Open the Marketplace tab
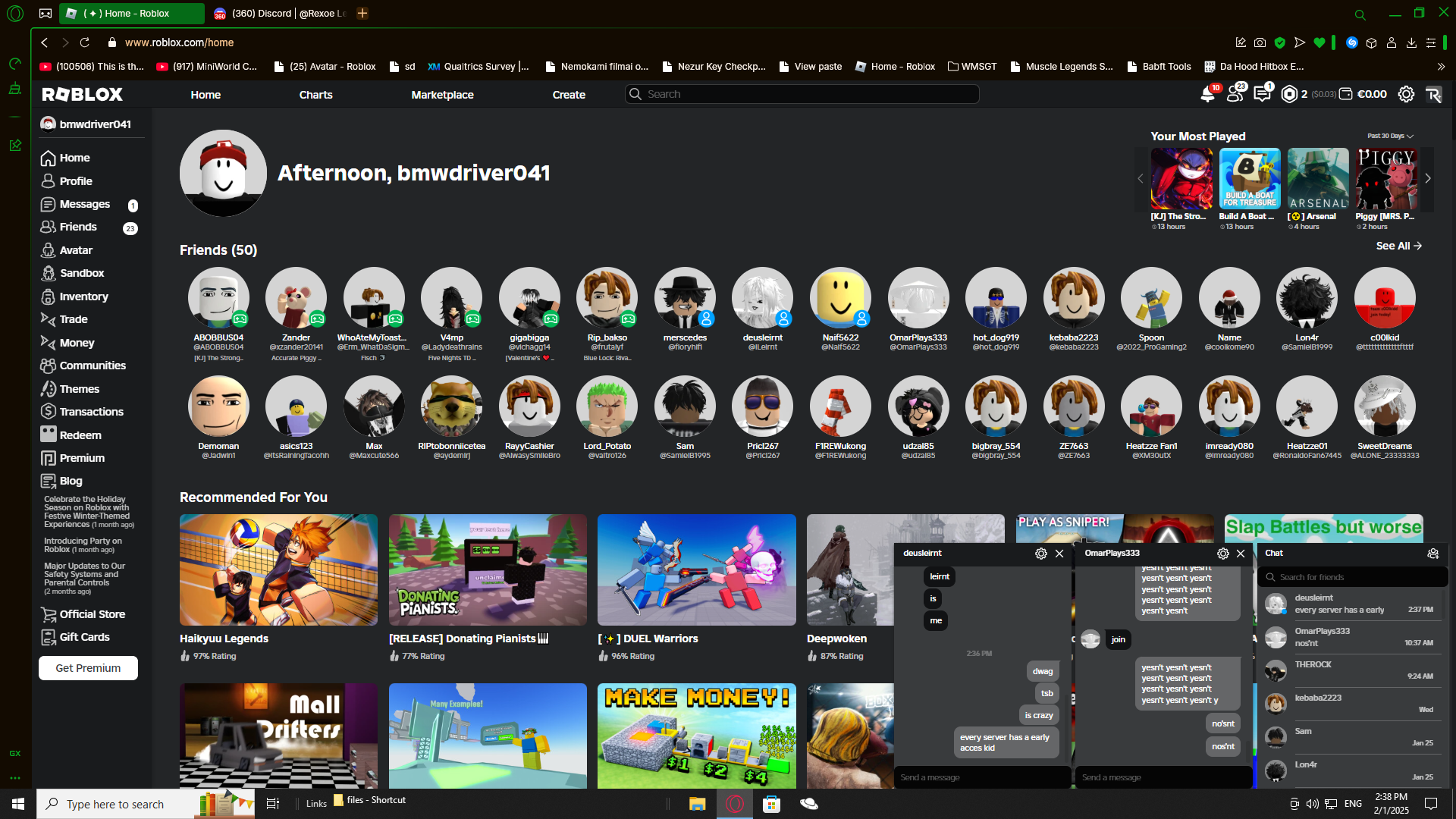Image resolution: width=1456 pixels, height=819 pixels. (442, 95)
